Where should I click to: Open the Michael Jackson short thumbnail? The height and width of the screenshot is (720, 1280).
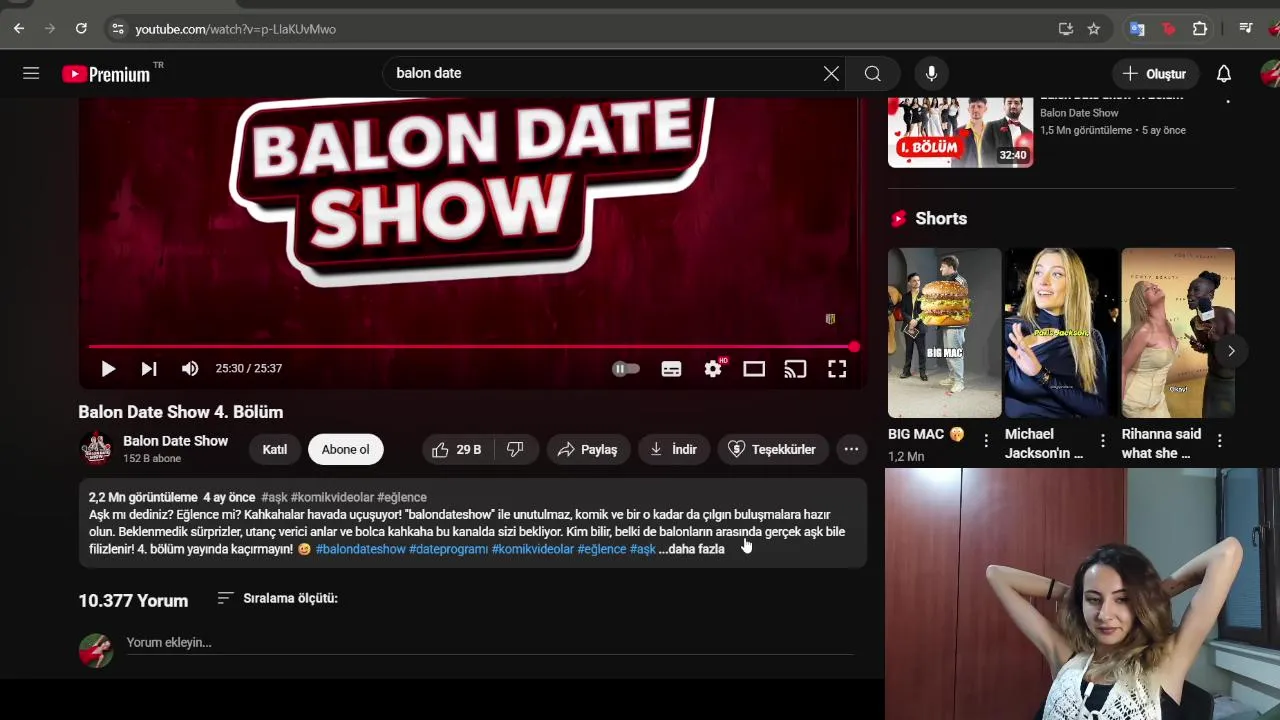1061,333
